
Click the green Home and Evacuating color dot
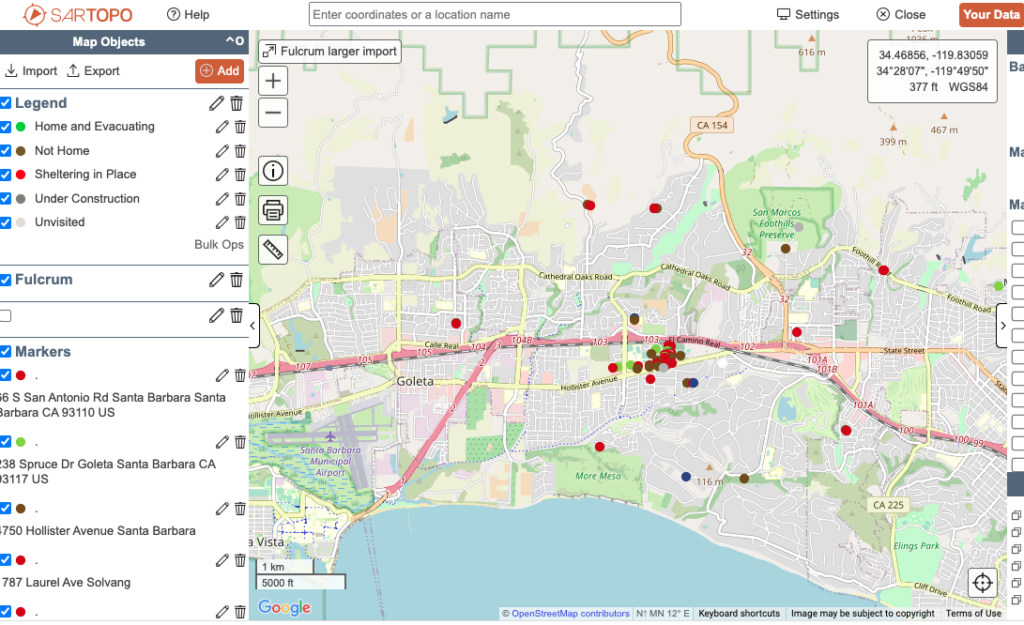[x=21, y=127]
